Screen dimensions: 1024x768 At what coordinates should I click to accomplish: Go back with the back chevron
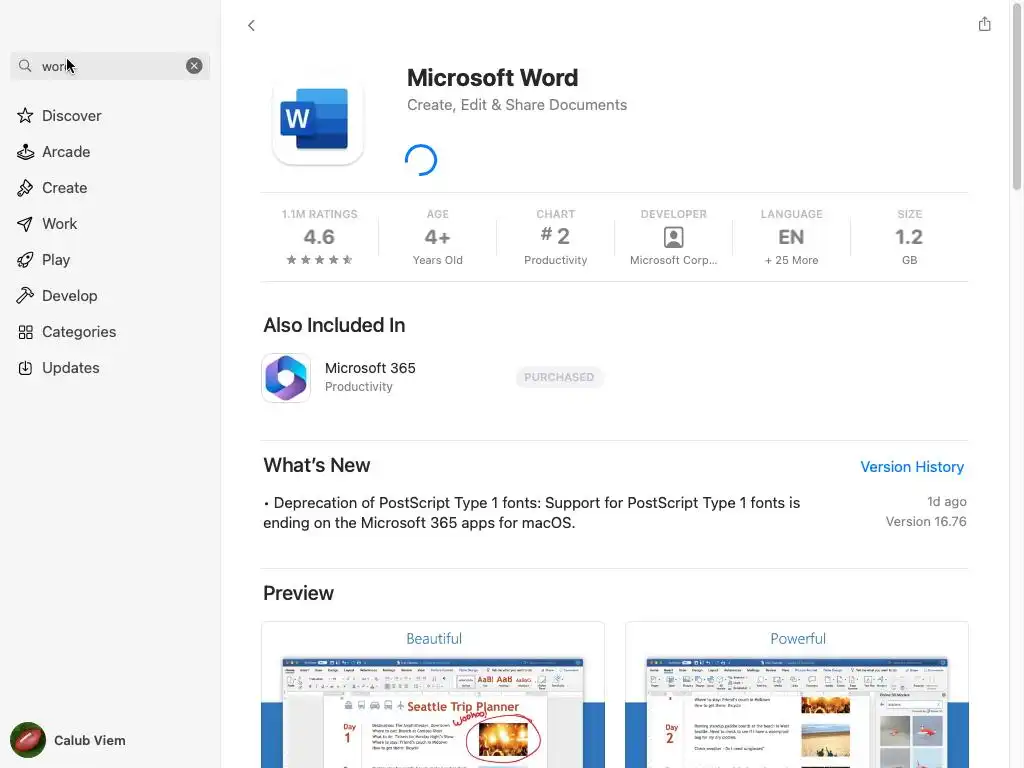(x=251, y=25)
